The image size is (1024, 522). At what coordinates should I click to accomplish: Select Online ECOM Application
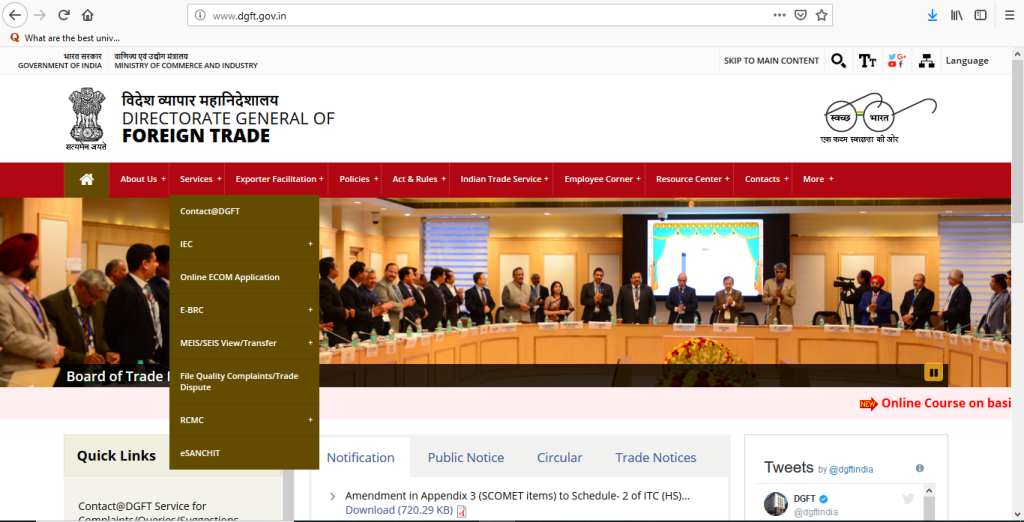(244, 277)
